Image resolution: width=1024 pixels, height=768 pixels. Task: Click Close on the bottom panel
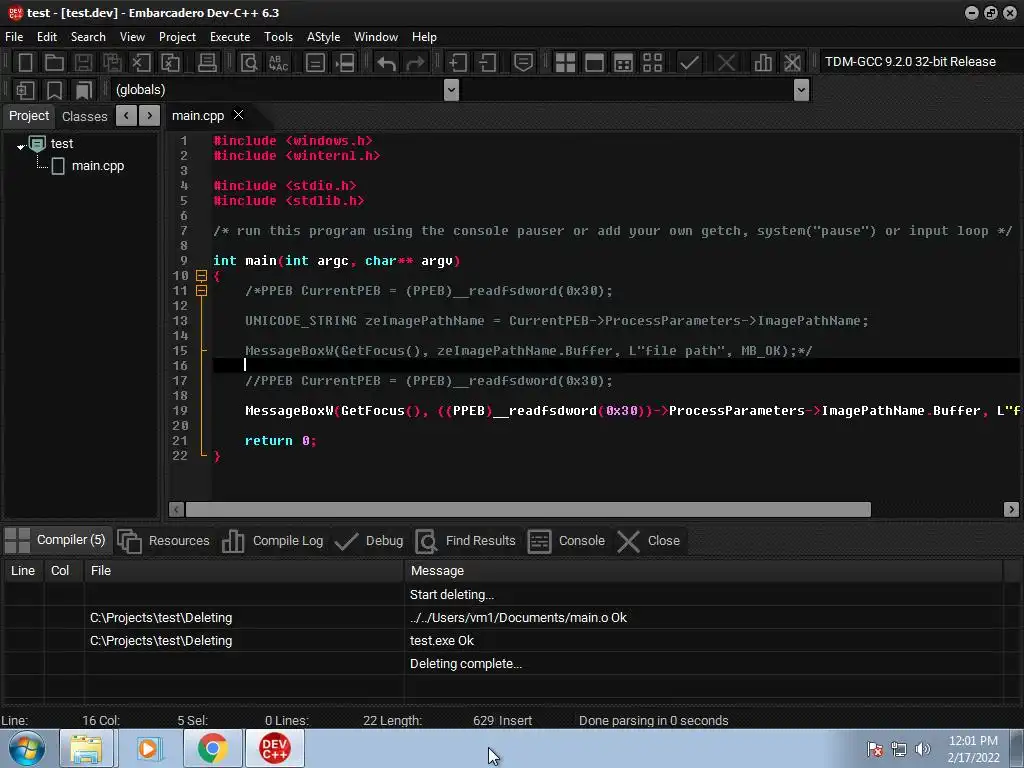pos(649,541)
